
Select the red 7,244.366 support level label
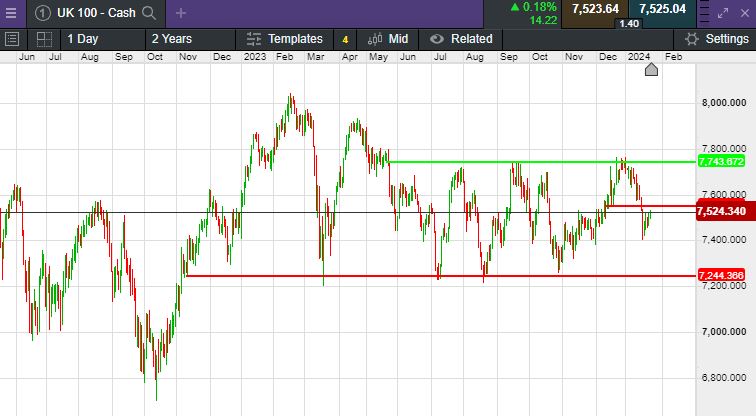pos(721,275)
